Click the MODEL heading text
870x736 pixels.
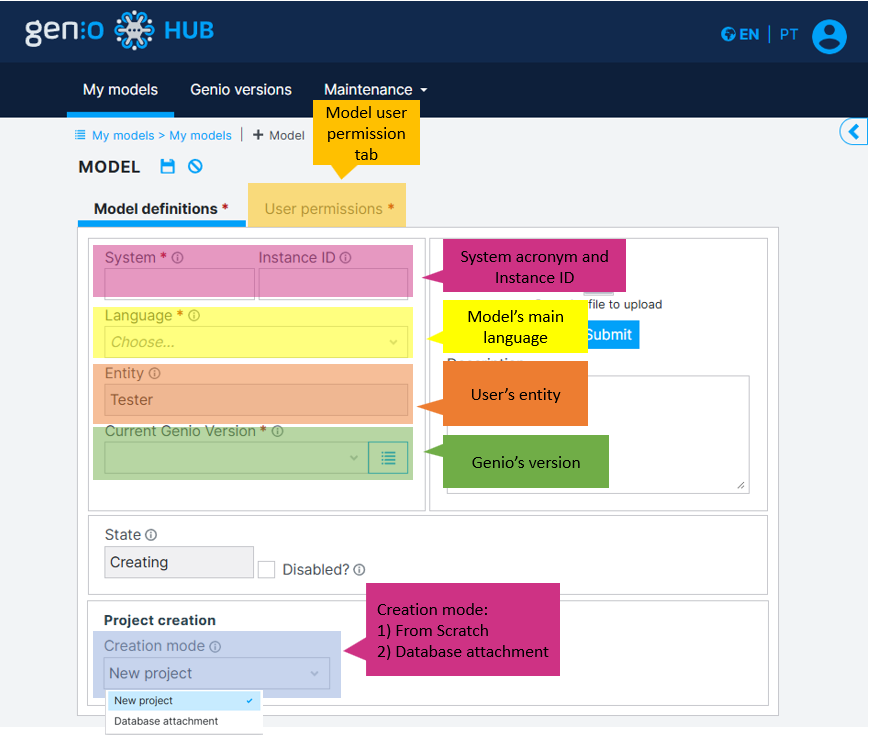coord(109,167)
